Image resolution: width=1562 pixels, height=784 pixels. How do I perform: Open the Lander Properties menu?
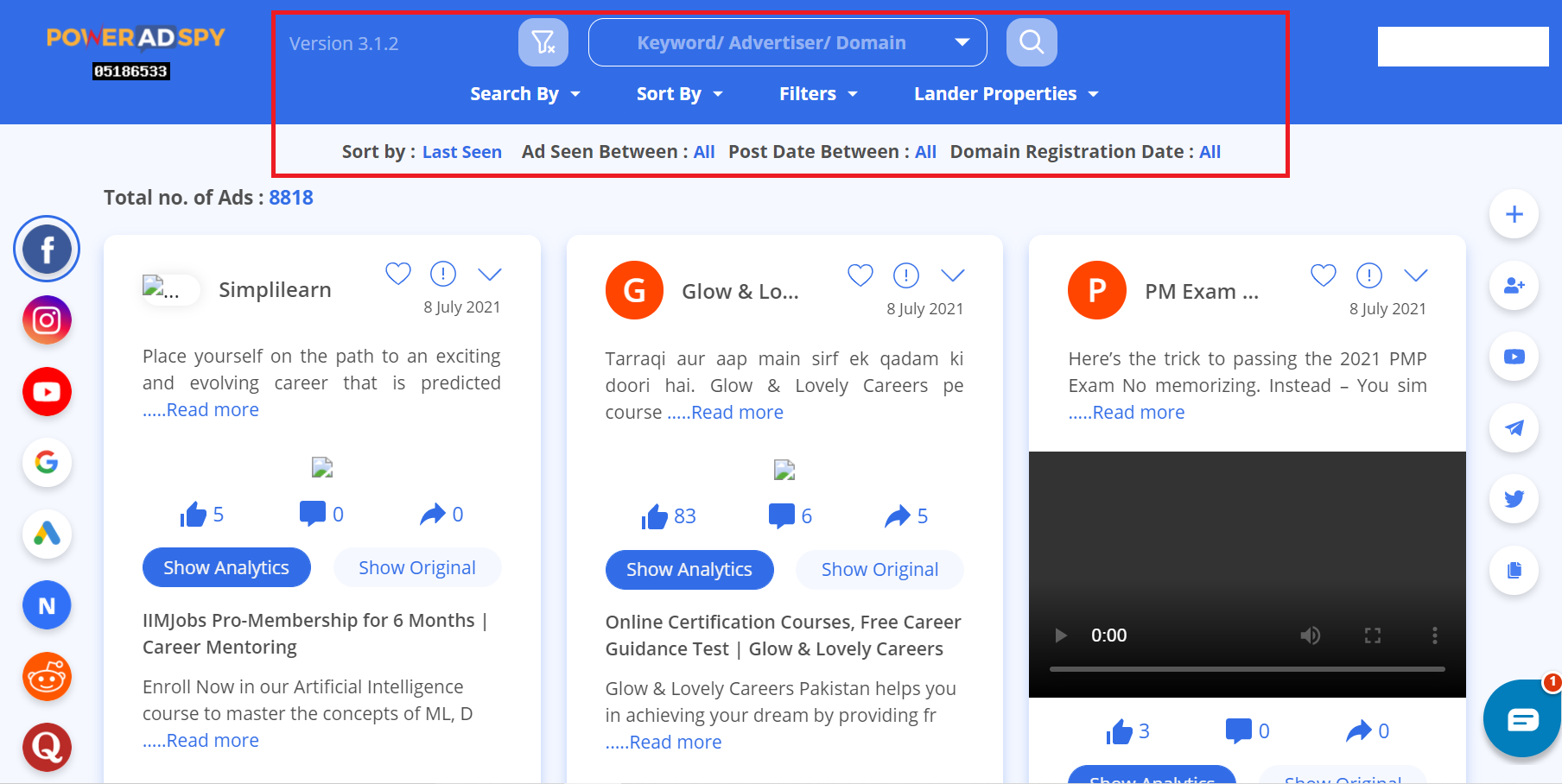click(x=1006, y=93)
